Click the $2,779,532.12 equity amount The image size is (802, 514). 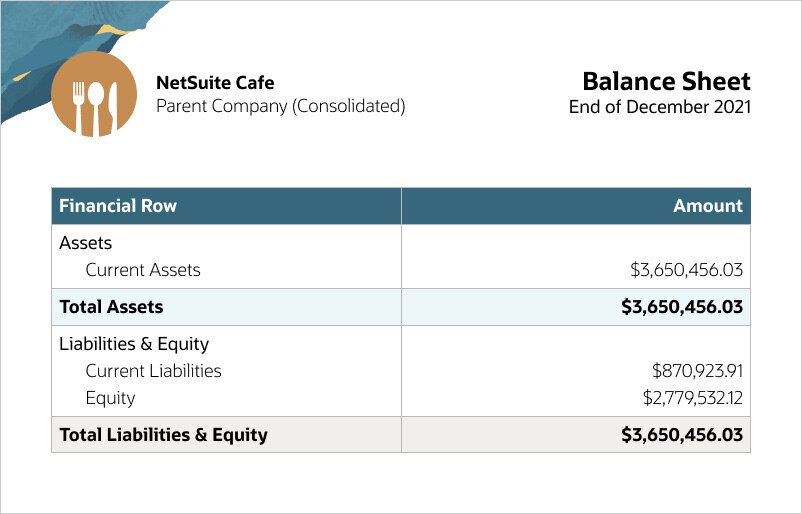coord(692,398)
